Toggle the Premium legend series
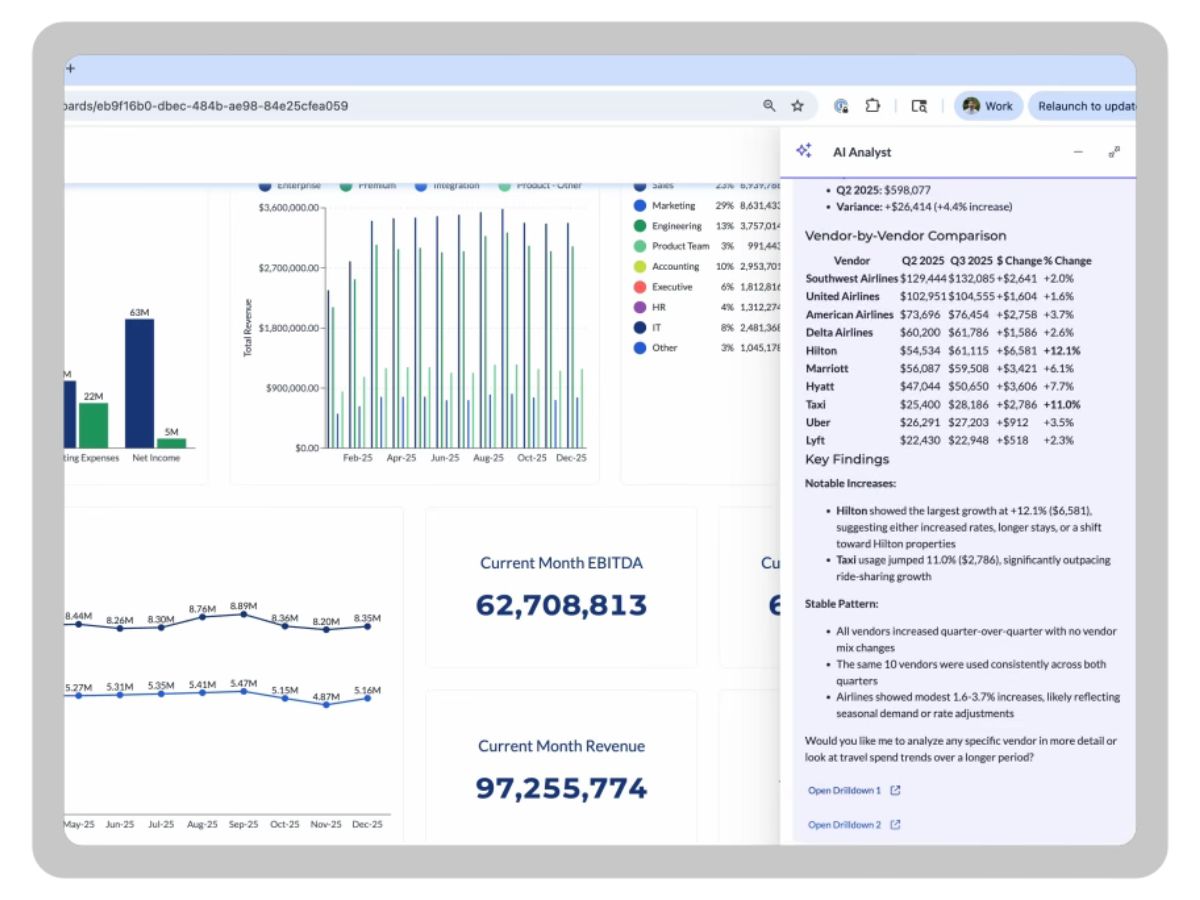 pyautogui.click(x=368, y=185)
